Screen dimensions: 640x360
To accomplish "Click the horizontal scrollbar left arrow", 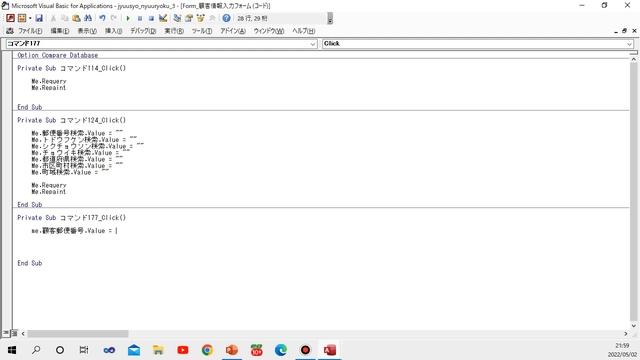I will [23, 333].
